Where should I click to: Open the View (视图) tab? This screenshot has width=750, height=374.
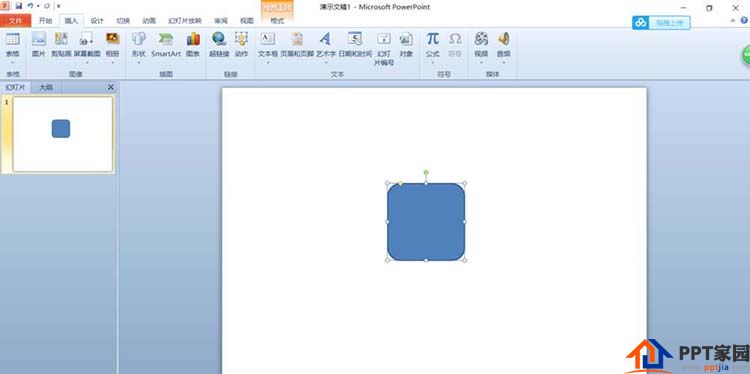tap(247, 21)
